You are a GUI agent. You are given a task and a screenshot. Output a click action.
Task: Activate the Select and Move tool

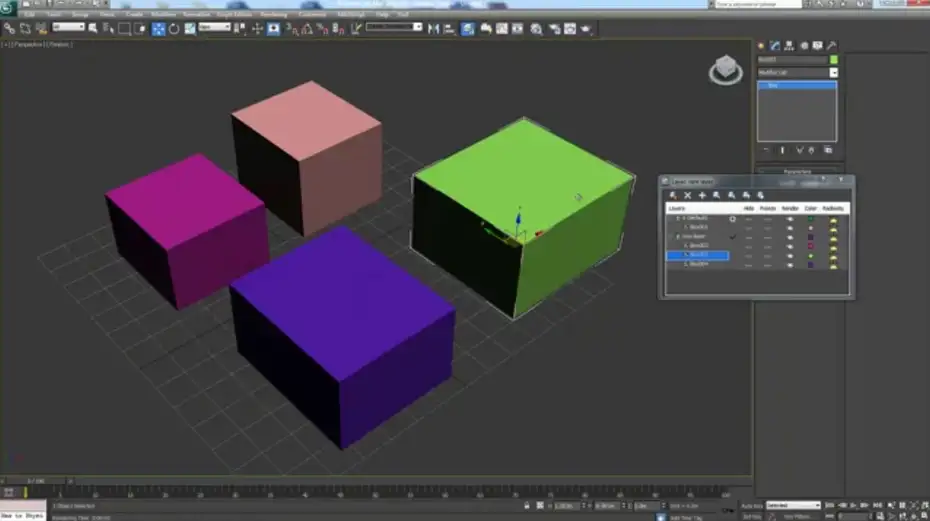pos(158,28)
